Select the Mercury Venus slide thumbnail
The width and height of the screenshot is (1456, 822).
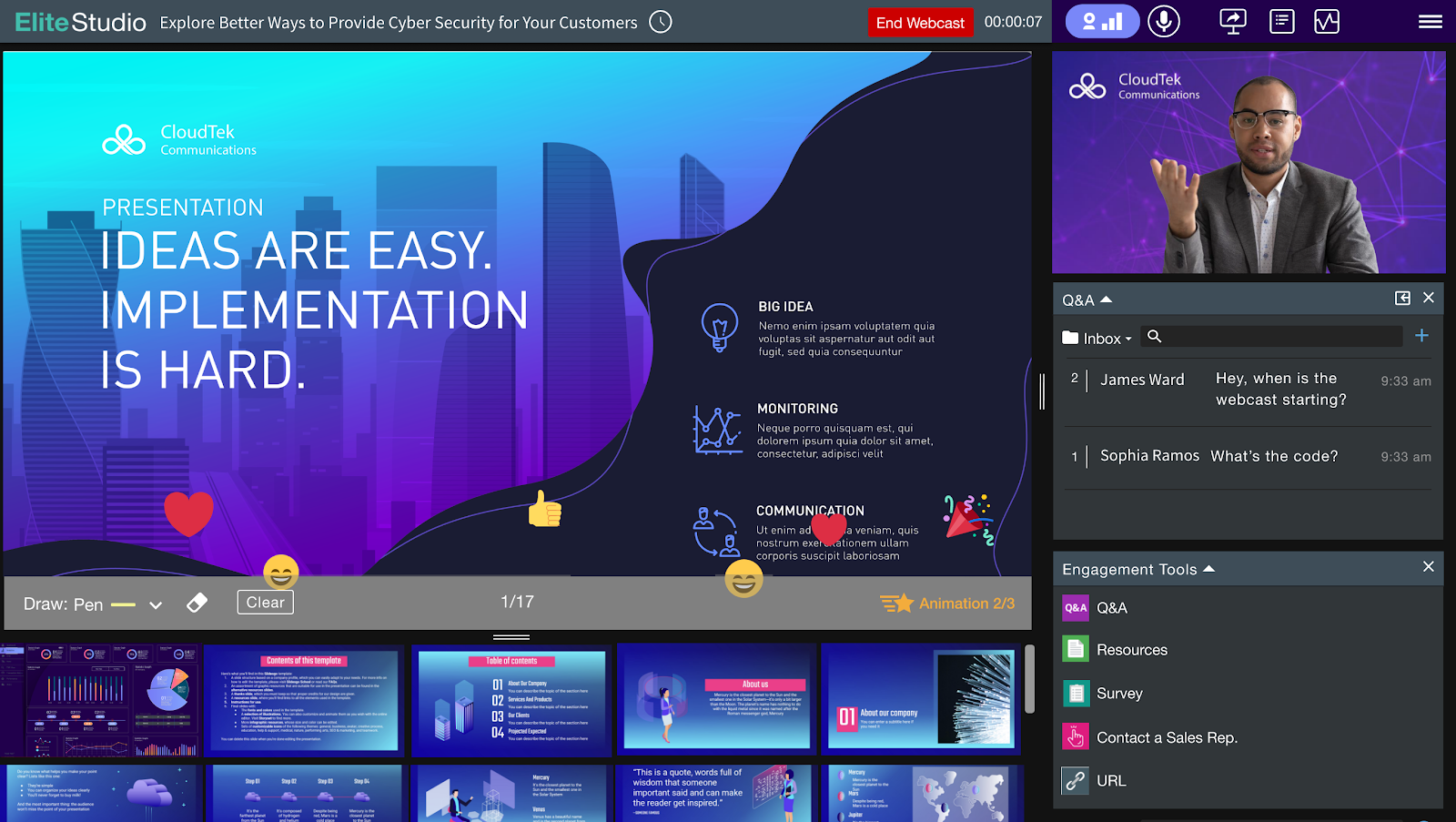click(511, 793)
